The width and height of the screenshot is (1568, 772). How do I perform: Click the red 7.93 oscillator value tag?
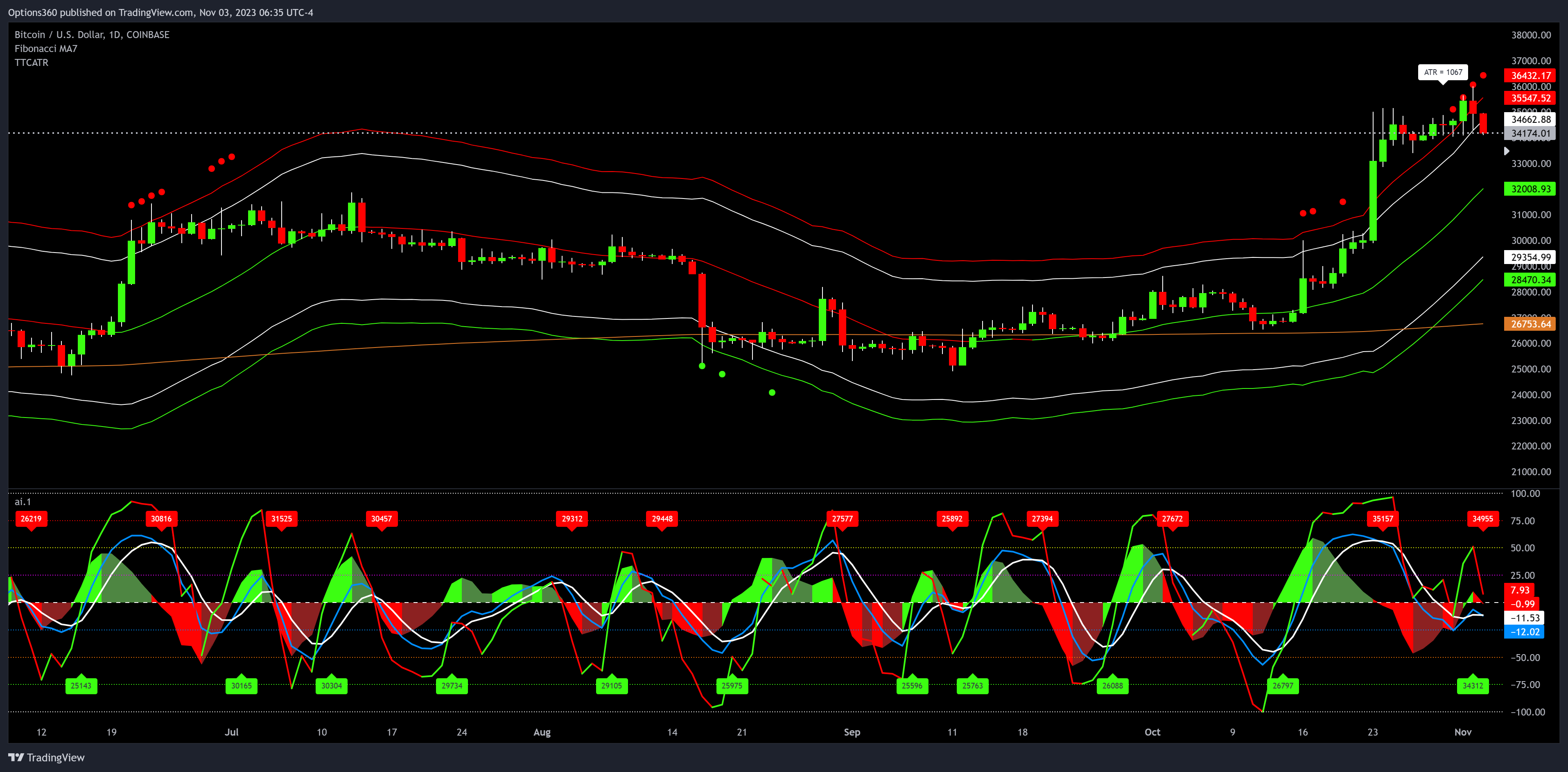click(x=1520, y=589)
